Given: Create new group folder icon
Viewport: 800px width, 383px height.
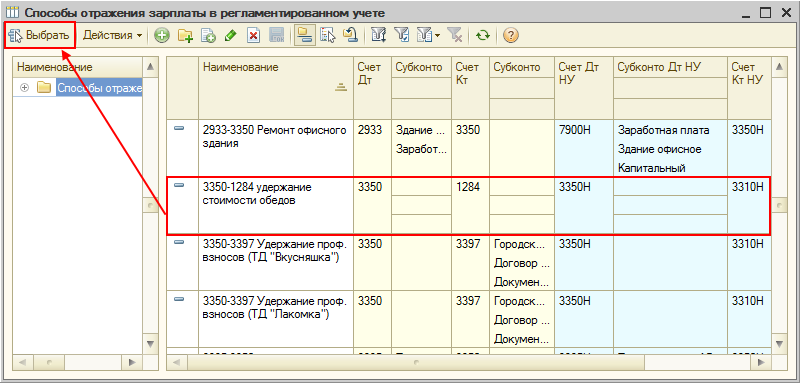Looking at the screenshot, I should point(185,36).
